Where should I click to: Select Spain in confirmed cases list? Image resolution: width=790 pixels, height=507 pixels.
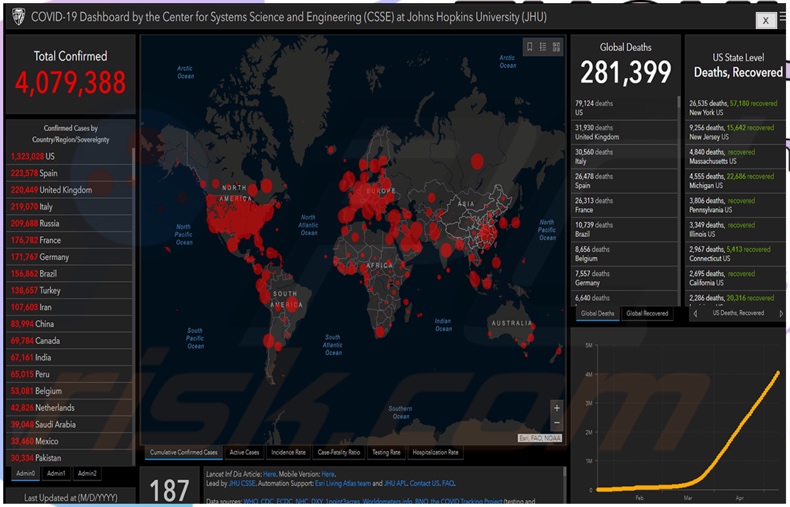tap(70, 173)
